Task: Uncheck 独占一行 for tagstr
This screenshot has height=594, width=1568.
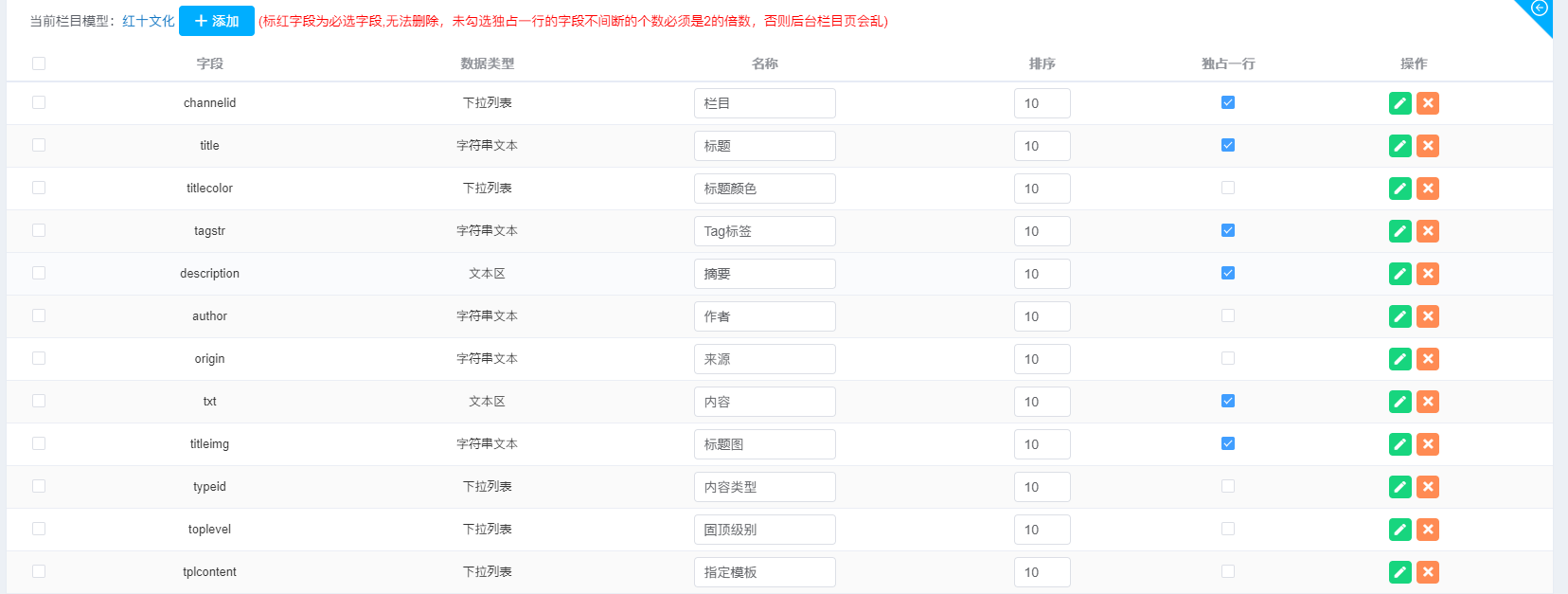Action: click(x=1228, y=230)
